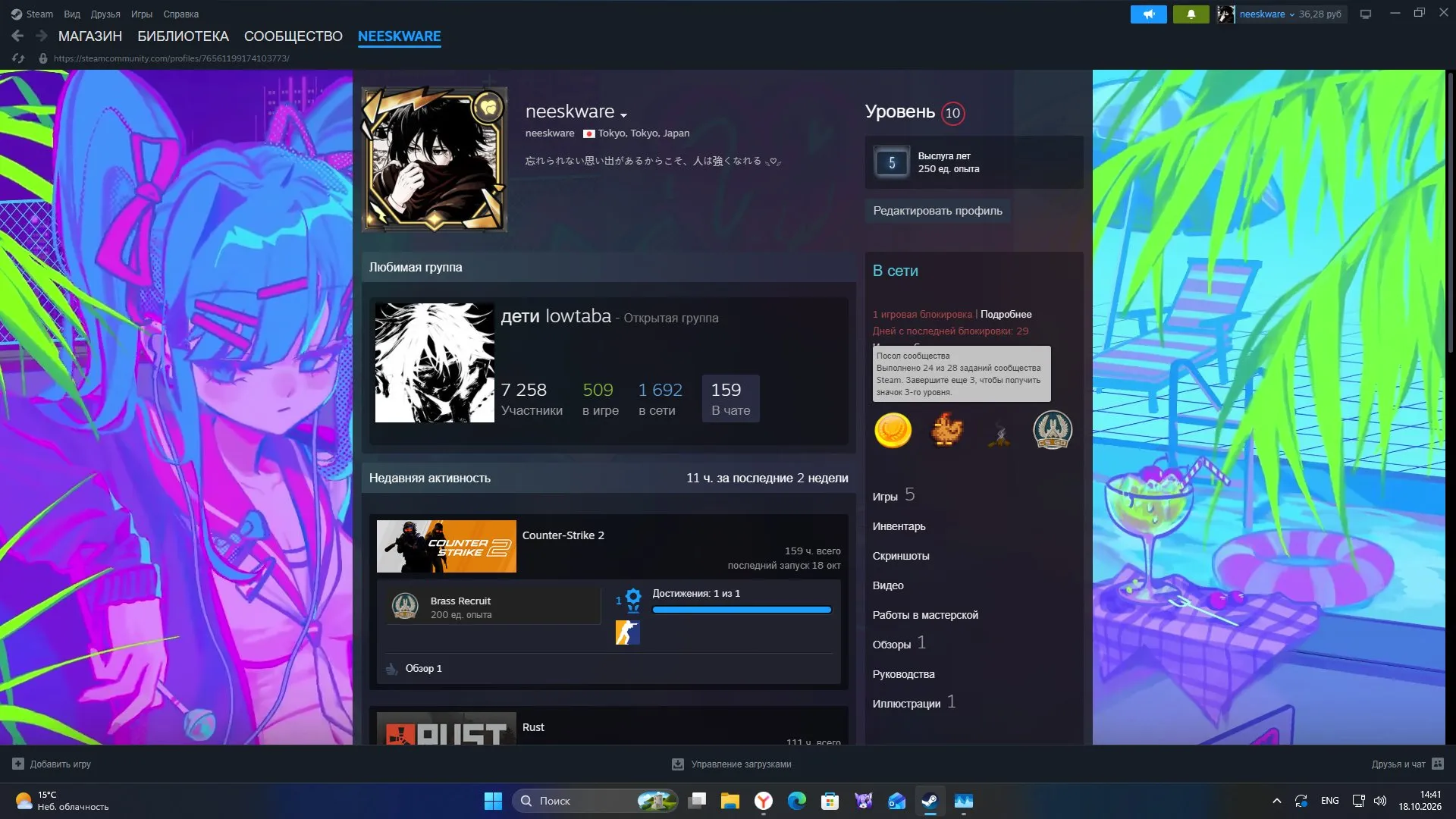This screenshot has height=819, width=1456.
Task: Click the gold coin badge
Action: tap(893, 430)
